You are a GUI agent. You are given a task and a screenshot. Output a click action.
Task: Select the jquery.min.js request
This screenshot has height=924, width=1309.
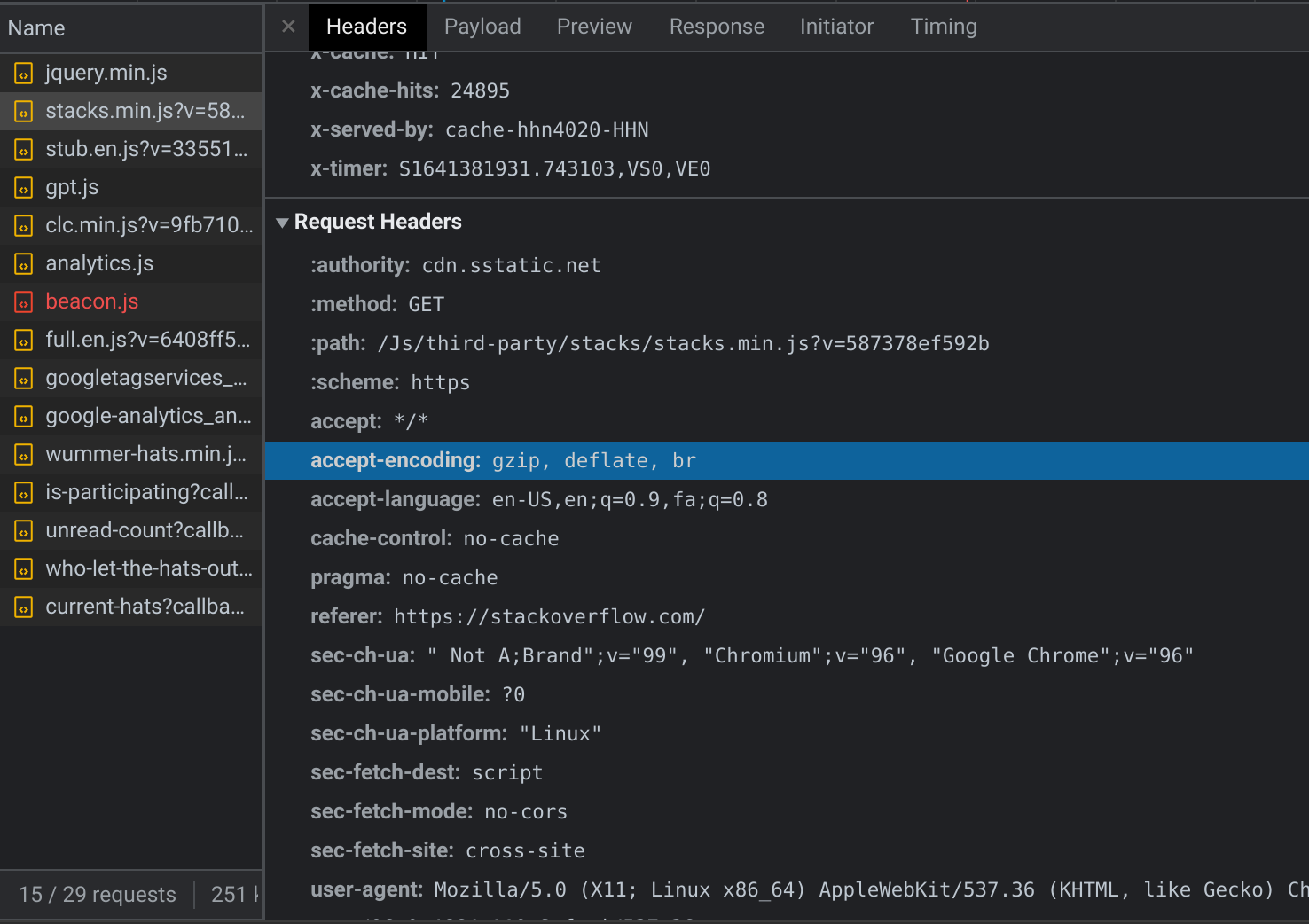click(131, 73)
